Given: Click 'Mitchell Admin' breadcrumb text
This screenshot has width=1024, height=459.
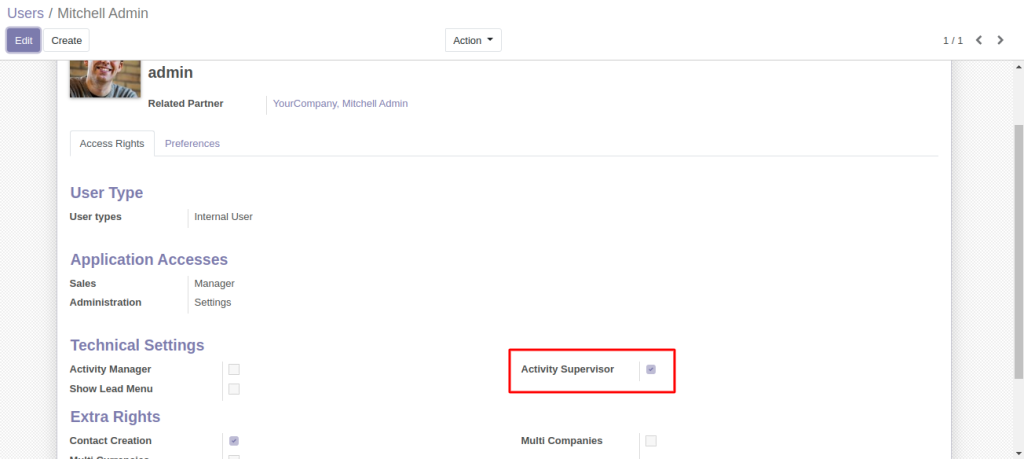Looking at the screenshot, I should coord(103,13).
